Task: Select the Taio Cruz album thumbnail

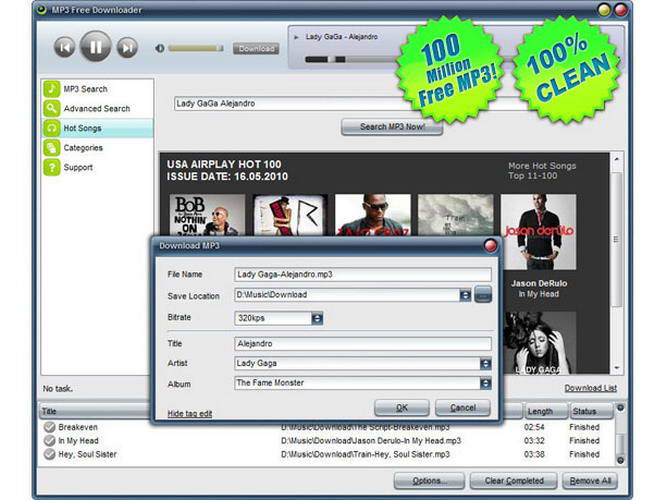Action: [x=373, y=215]
